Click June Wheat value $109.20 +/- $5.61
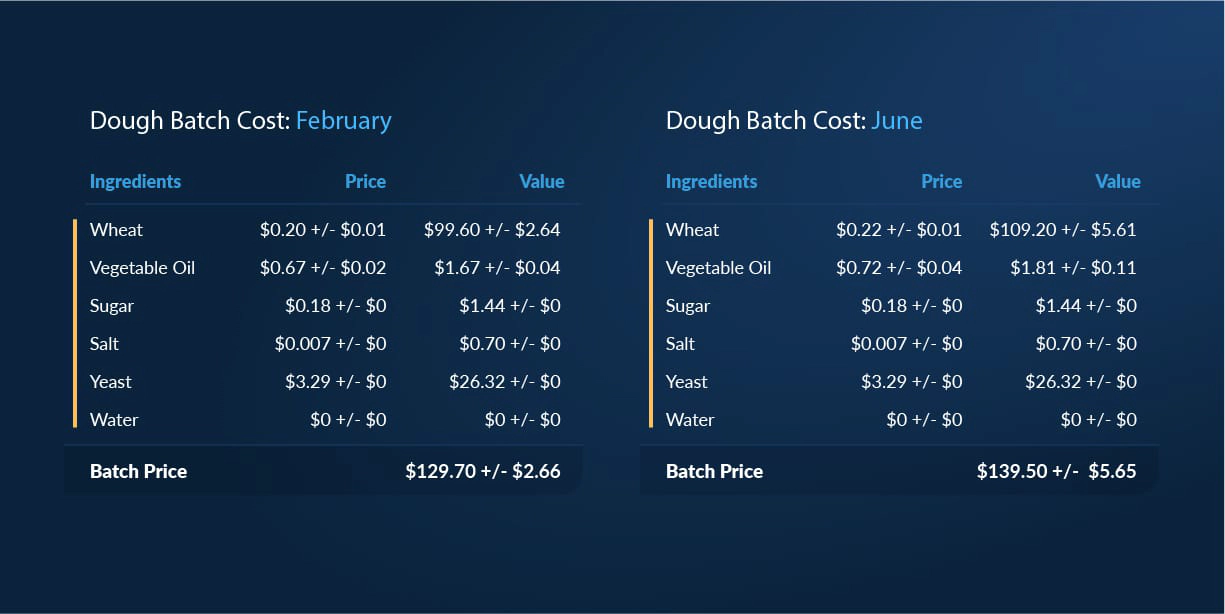 (x=1062, y=230)
